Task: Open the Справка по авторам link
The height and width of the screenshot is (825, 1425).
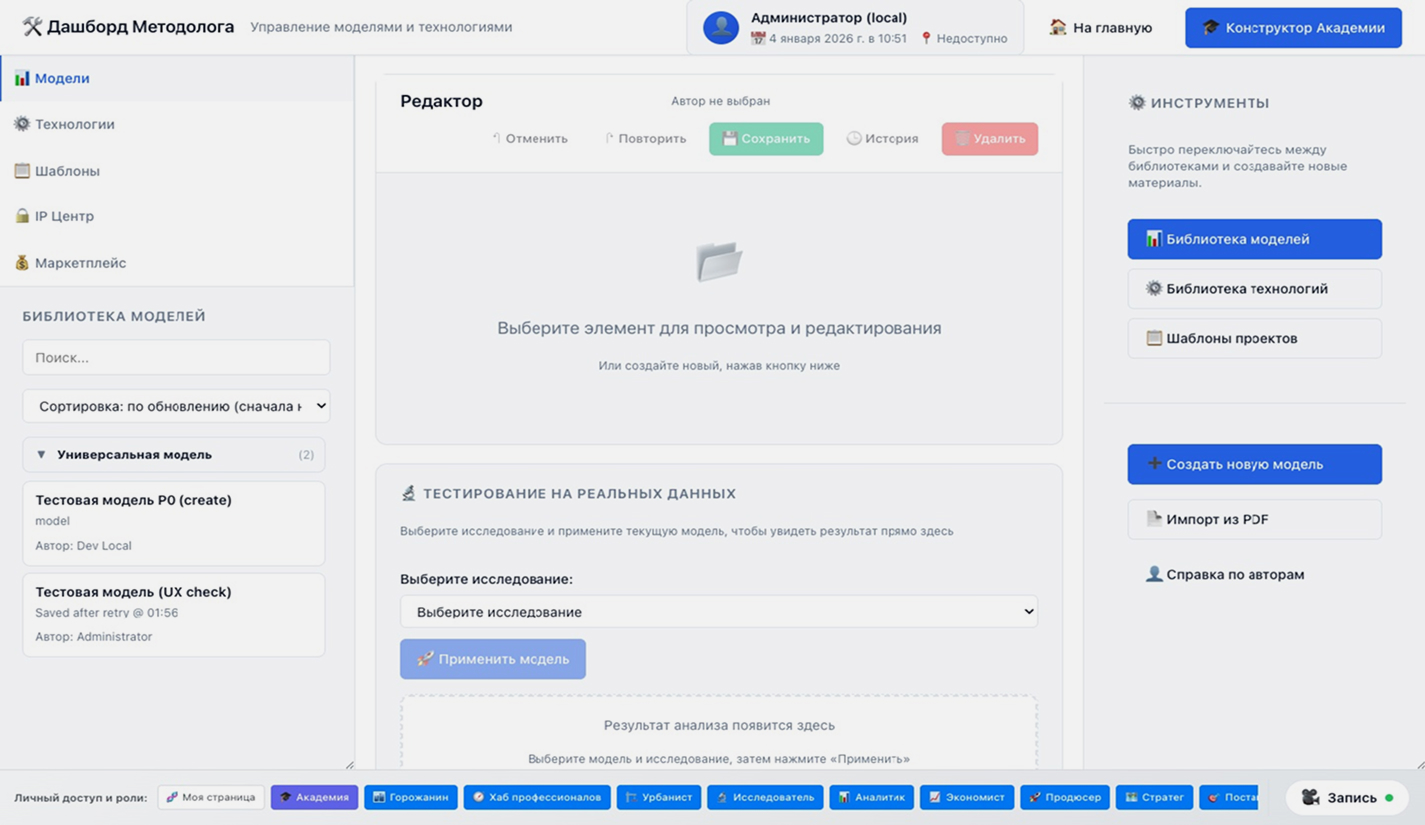Action: [1234, 575]
